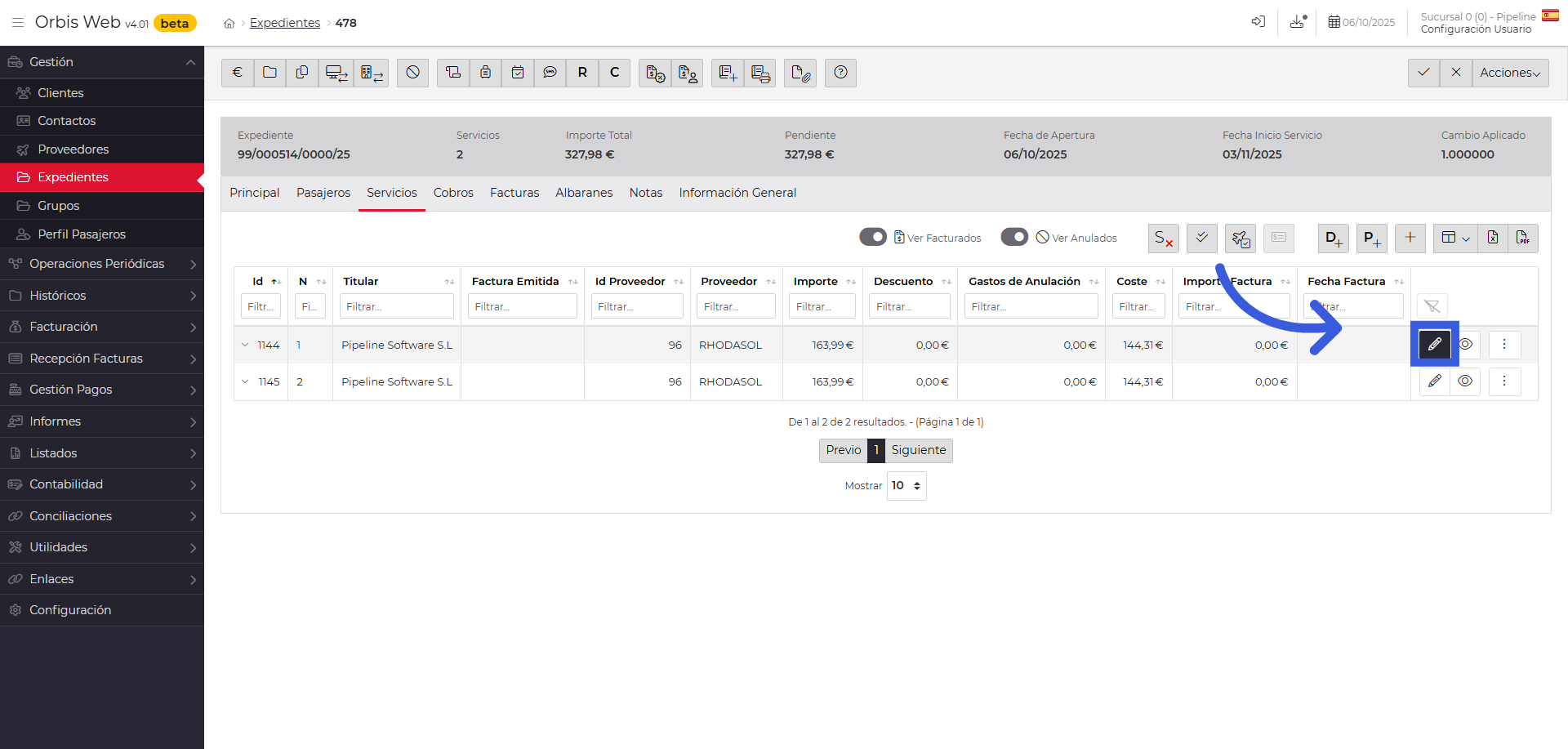Click the comment bubble toolbar icon
Viewport: 1568px width, 749px height.
click(x=550, y=73)
